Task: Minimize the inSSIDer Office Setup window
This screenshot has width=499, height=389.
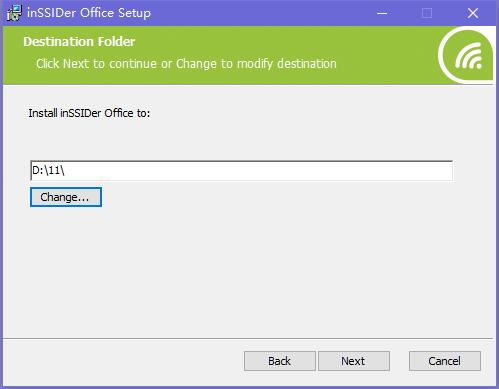Action: 382,13
